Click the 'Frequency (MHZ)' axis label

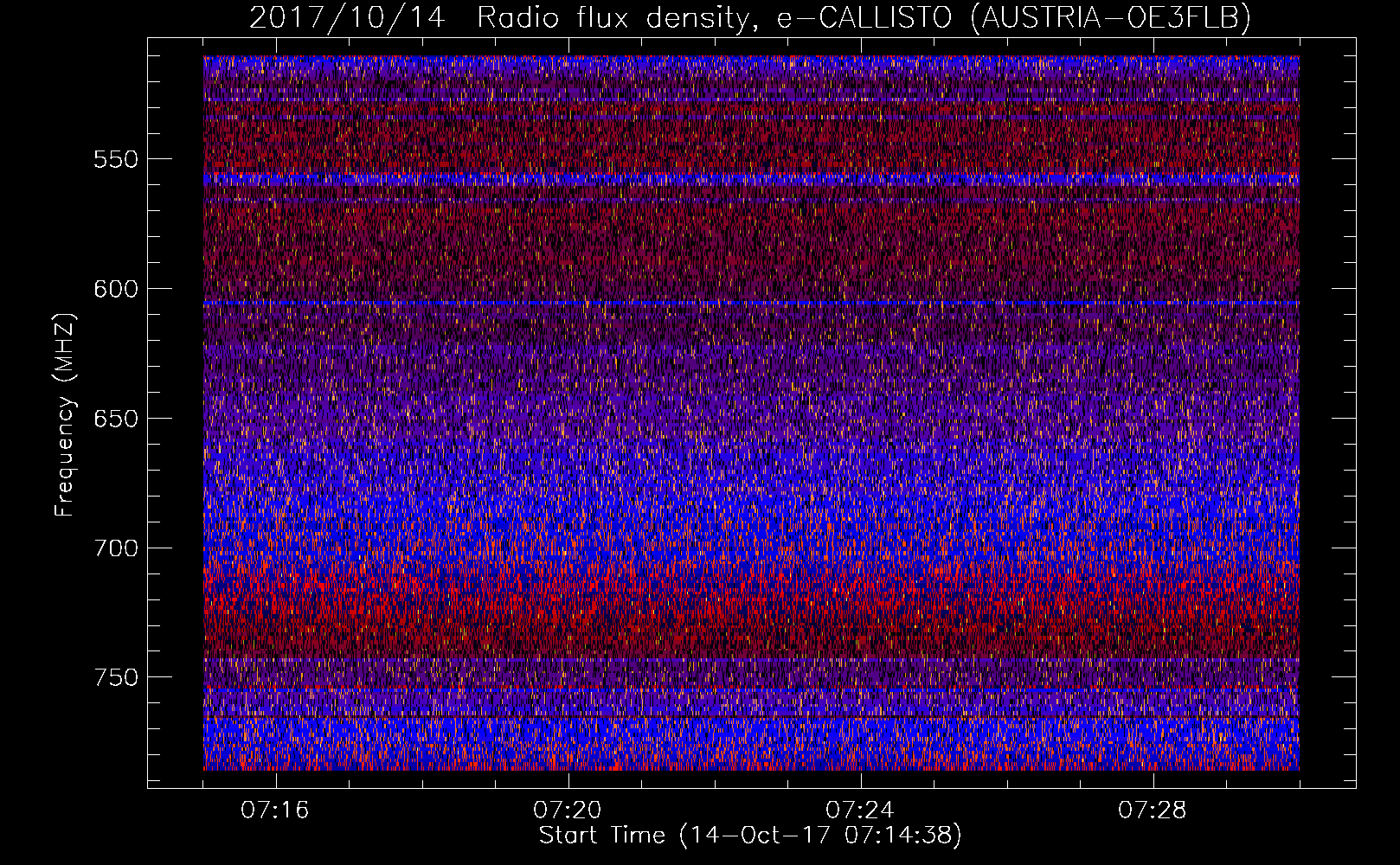click(x=65, y=413)
